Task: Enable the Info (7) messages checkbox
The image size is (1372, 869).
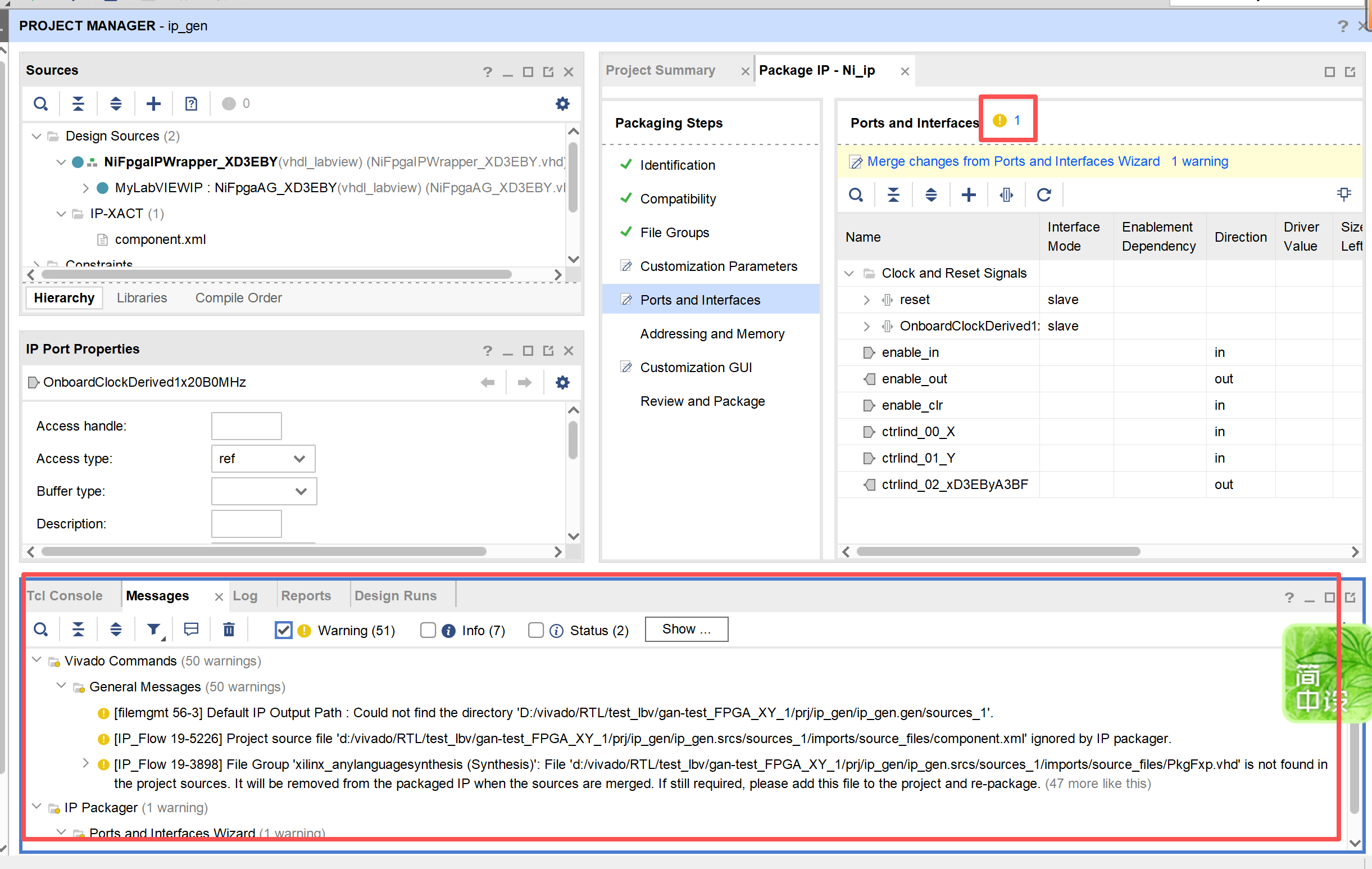Action: click(428, 630)
